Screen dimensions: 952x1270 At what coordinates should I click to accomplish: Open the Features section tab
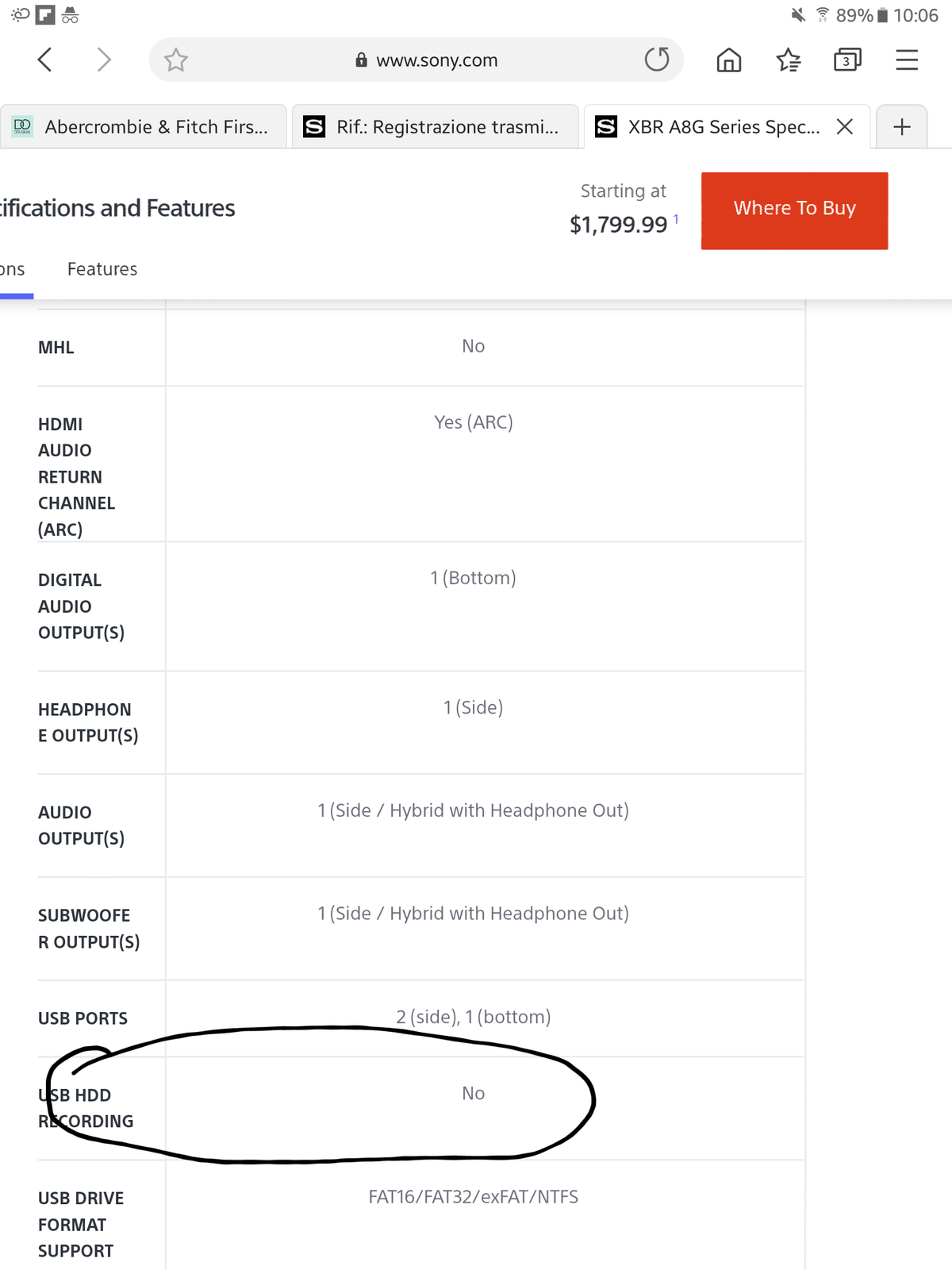coord(102,269)
